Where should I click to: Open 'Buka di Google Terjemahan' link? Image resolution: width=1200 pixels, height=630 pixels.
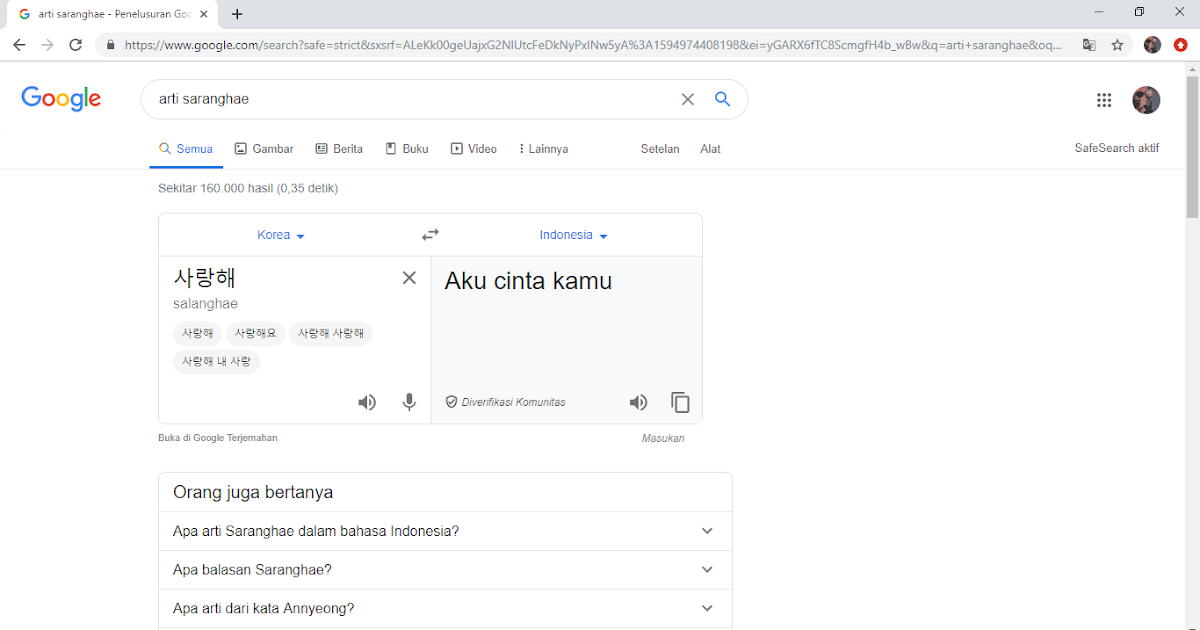pos(218,438)
